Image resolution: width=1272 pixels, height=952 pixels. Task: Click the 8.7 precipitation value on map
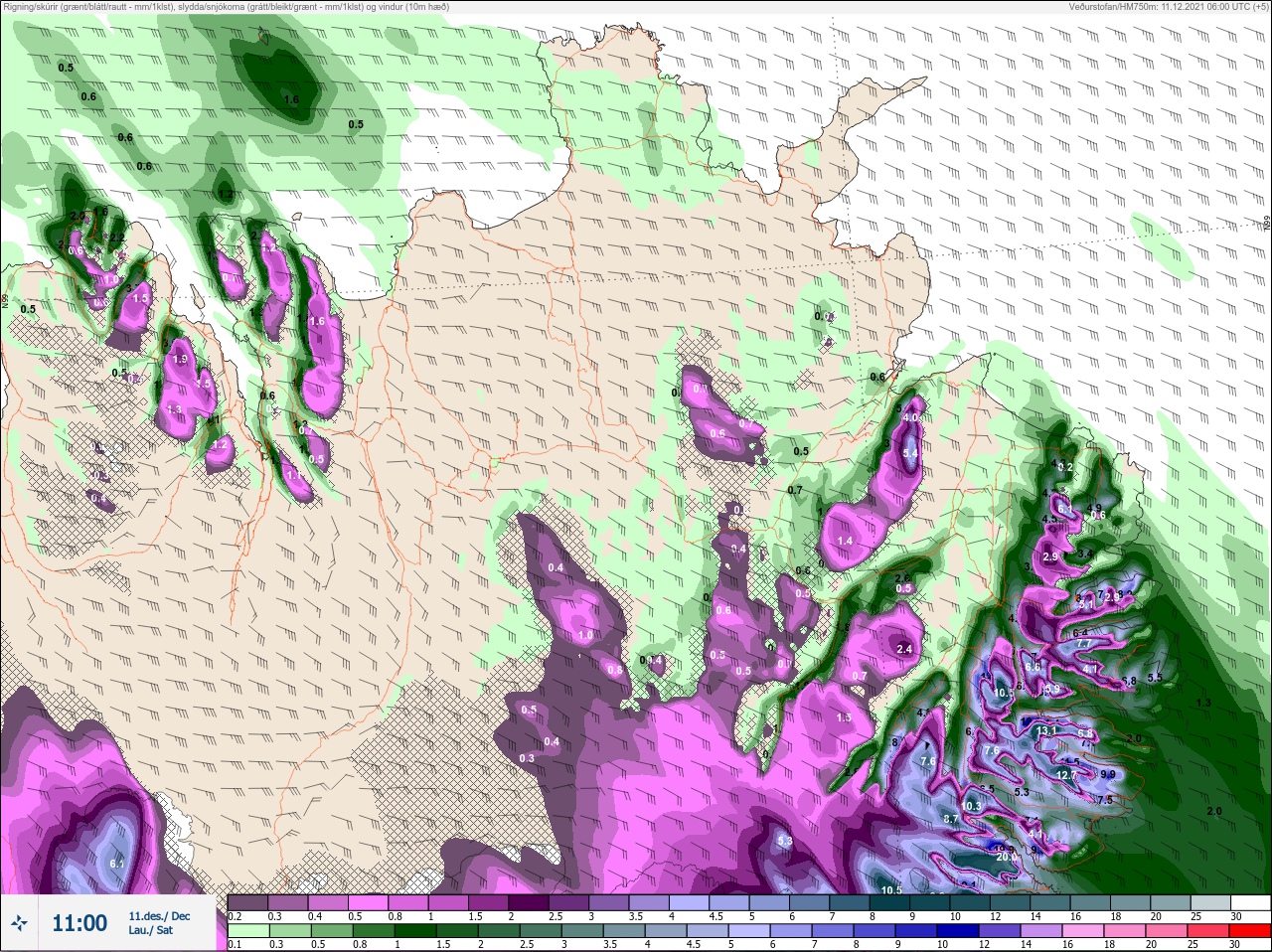(x=951, y=819)
